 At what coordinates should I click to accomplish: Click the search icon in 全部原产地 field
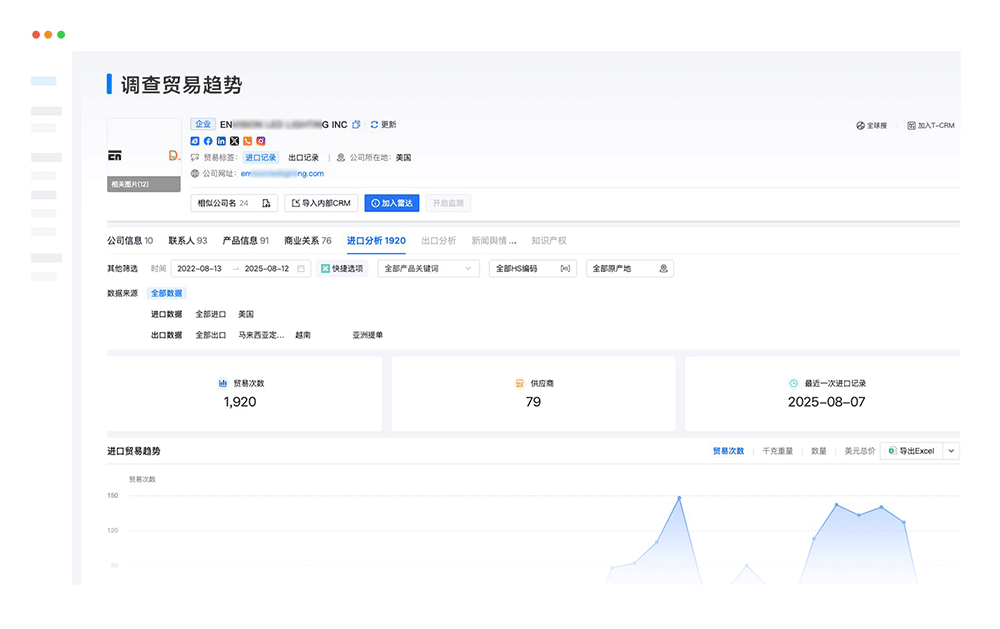[x=662, y=268]
